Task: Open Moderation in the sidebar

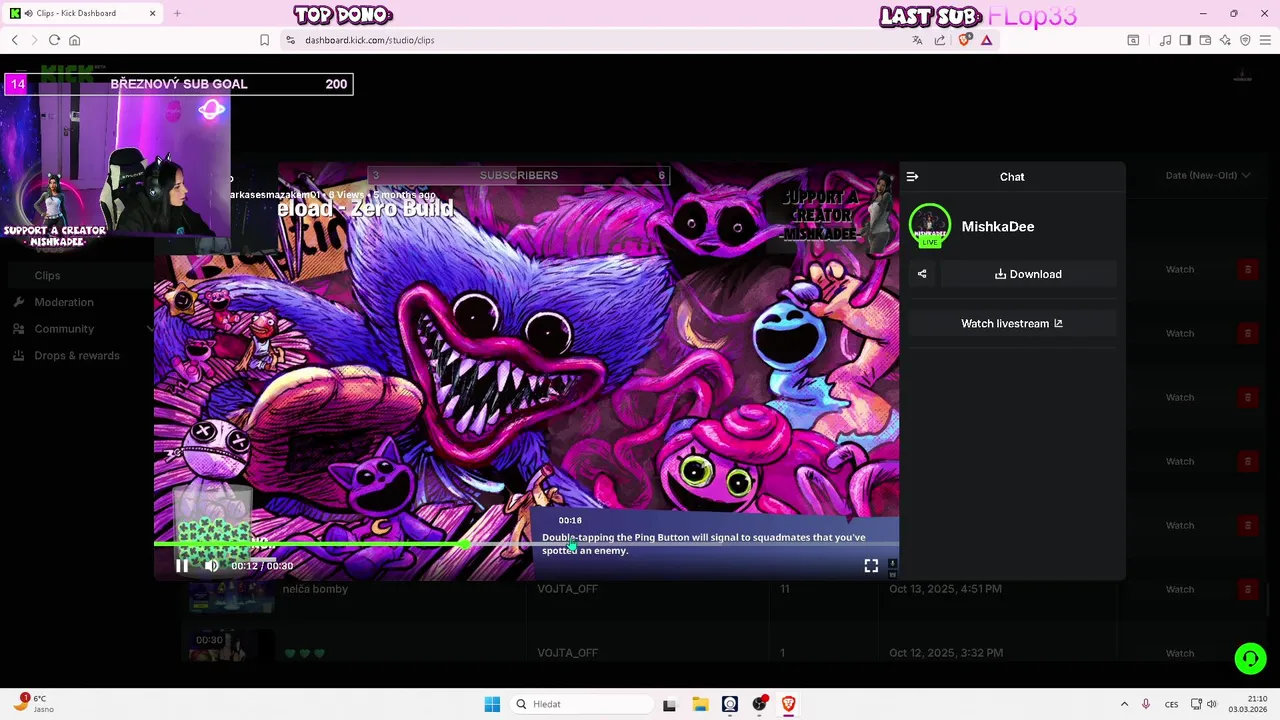Action: (64, 302)
